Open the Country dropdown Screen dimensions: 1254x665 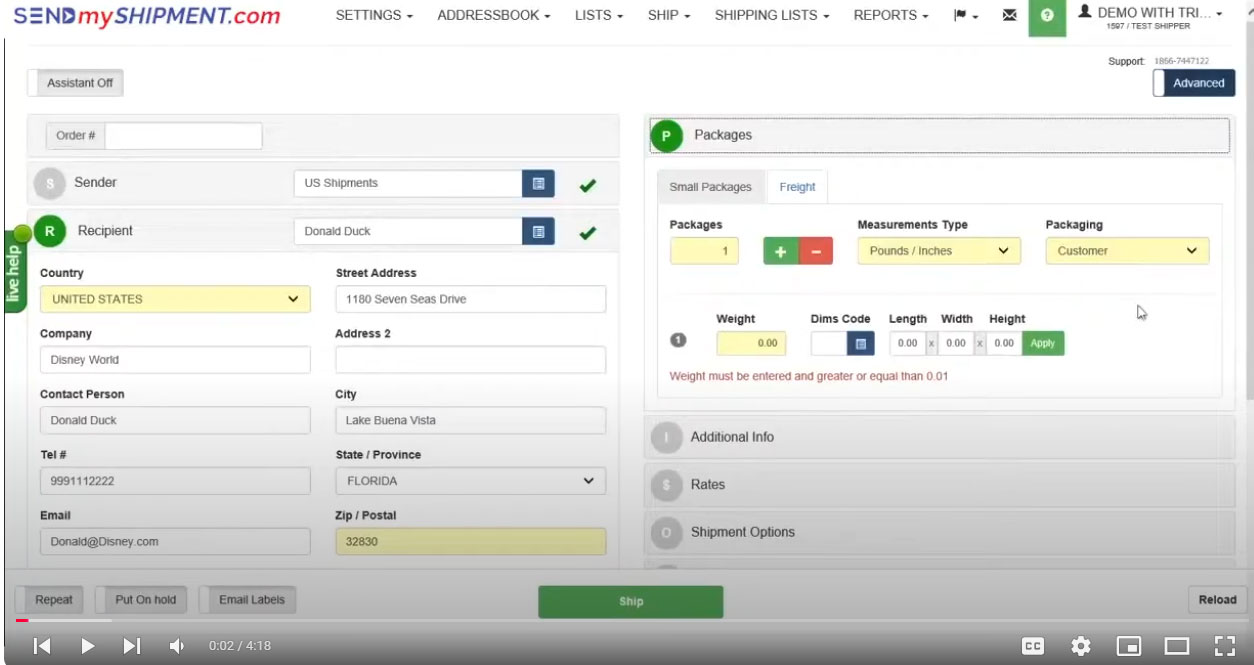175,299
